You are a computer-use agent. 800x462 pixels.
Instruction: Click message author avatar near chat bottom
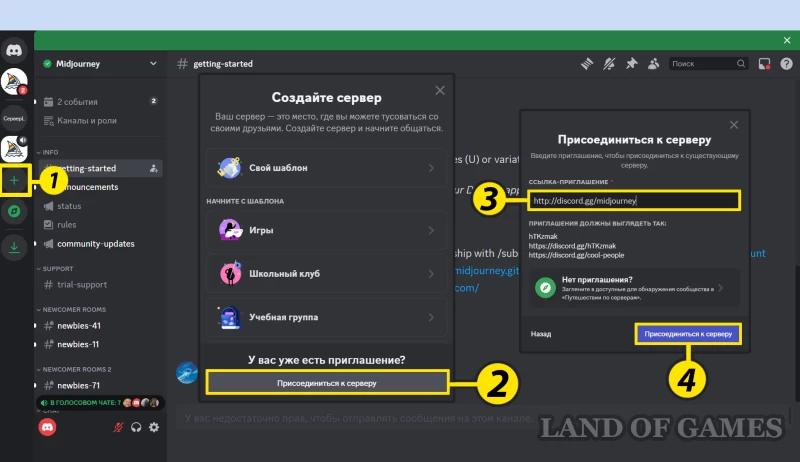186,372
